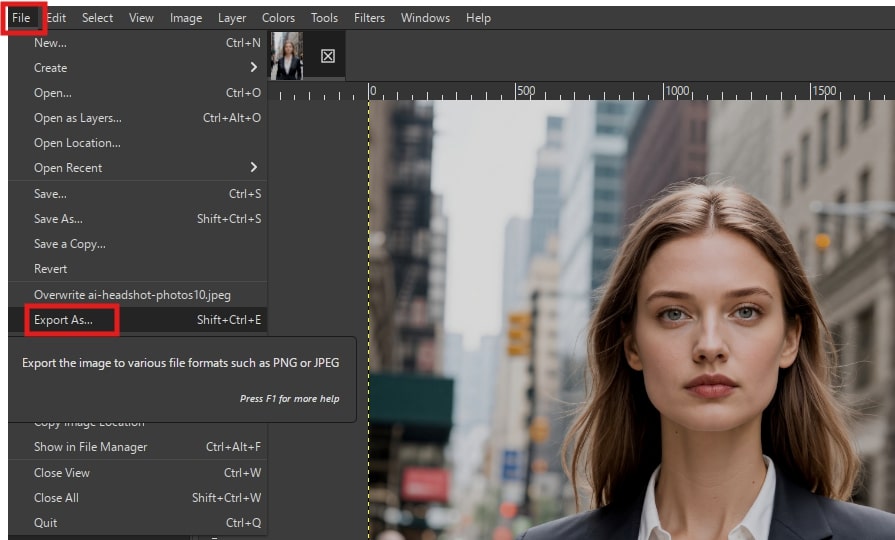Click Quit menu entry
This screenshot has height=540, width=895.
[x=138, y=523]
